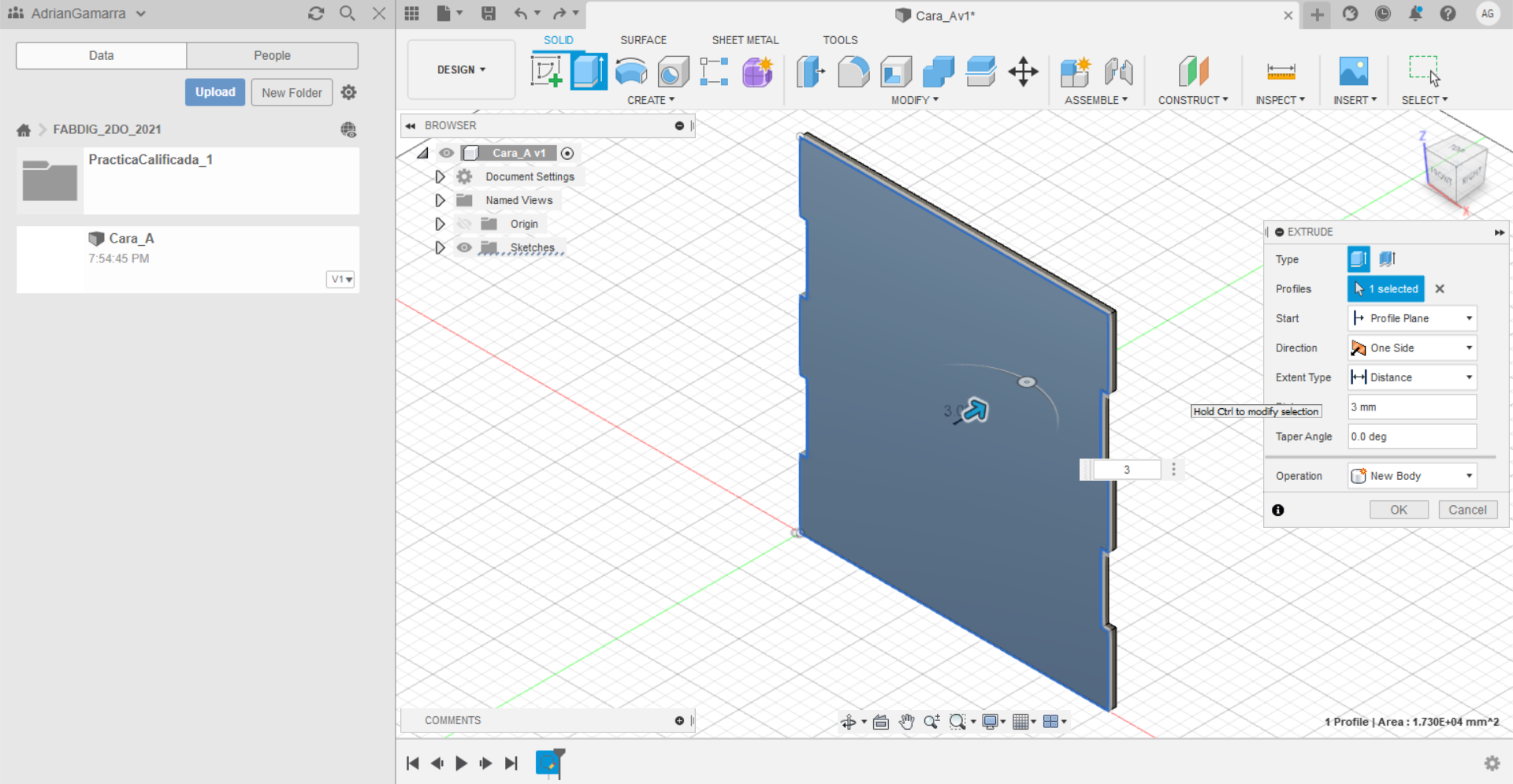1513x784 pixels.
Task: Select the Create Sketch tool
Action: pyautogui.click(x=547, y=72)
